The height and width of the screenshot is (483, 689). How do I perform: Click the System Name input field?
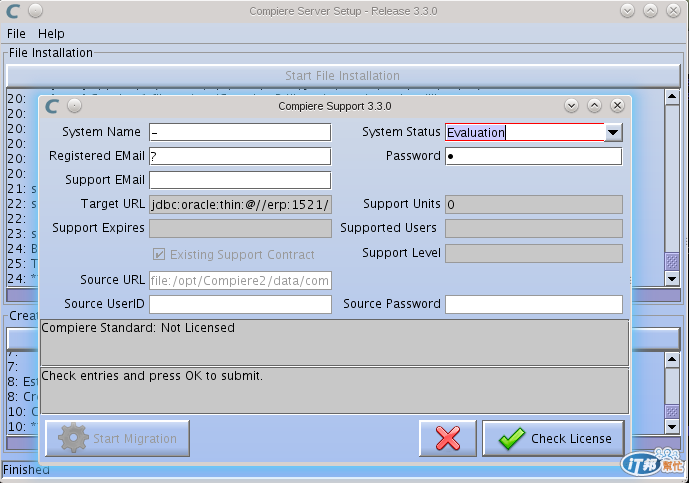pos(240,132)
